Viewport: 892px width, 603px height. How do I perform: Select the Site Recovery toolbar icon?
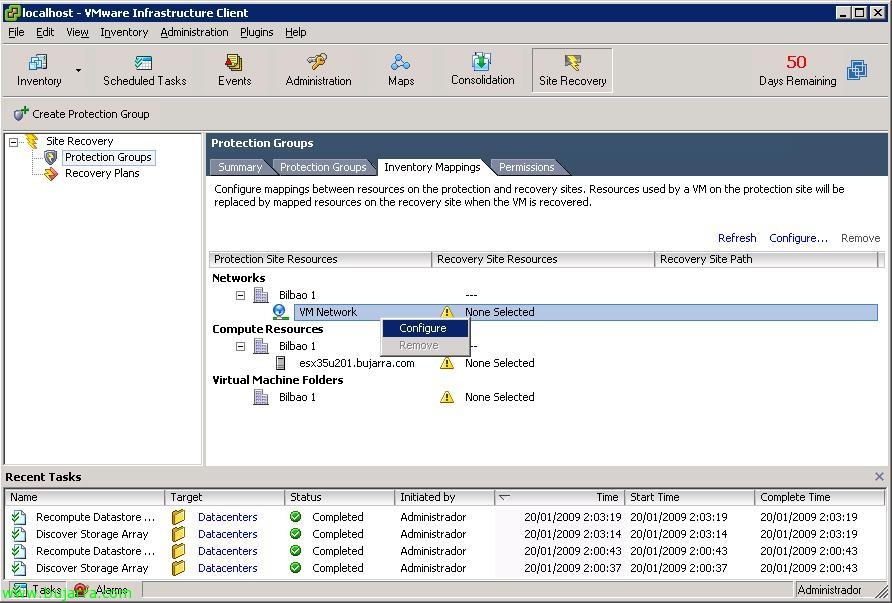click(572, 71)
